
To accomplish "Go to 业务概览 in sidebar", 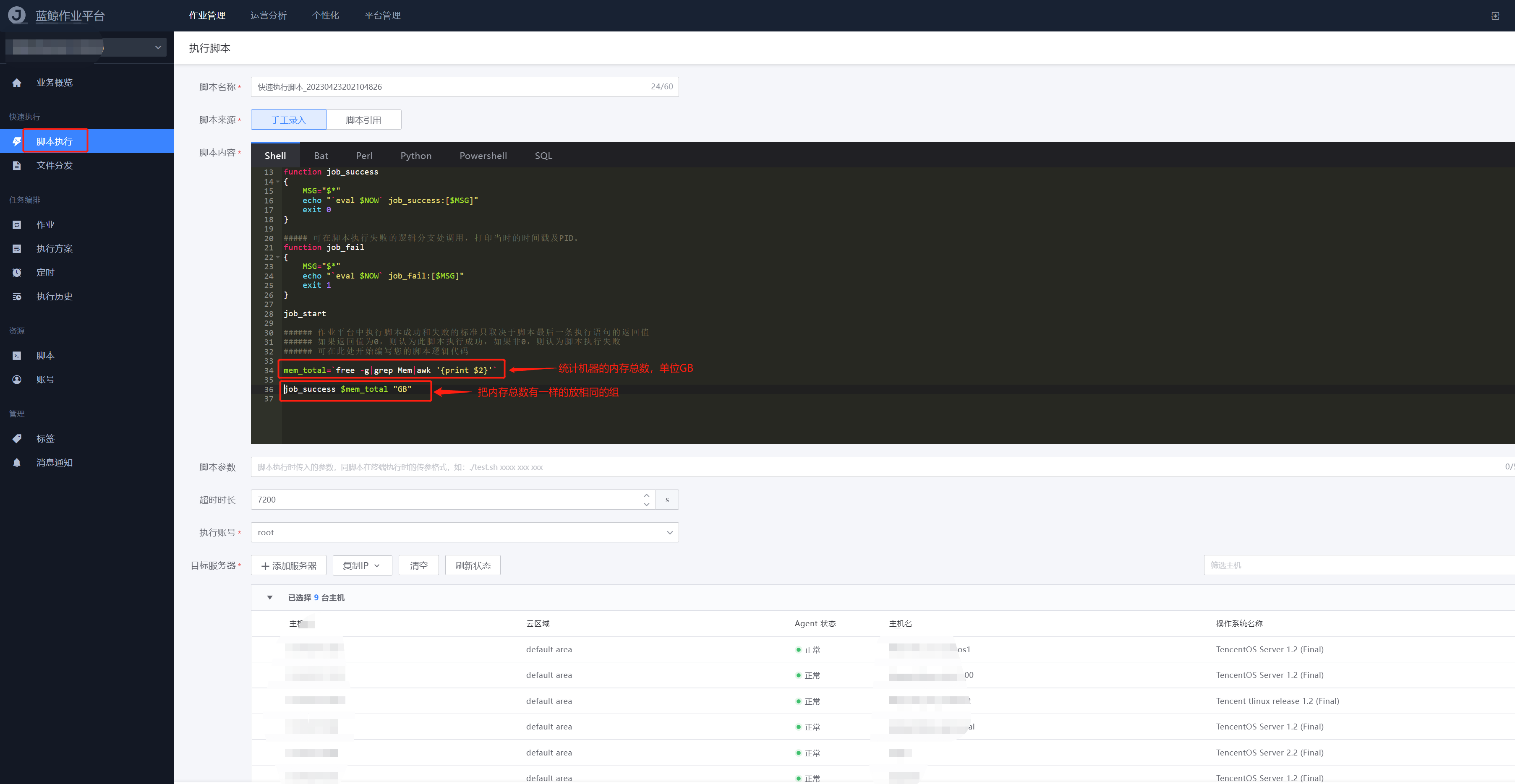I will click(55, 83).
